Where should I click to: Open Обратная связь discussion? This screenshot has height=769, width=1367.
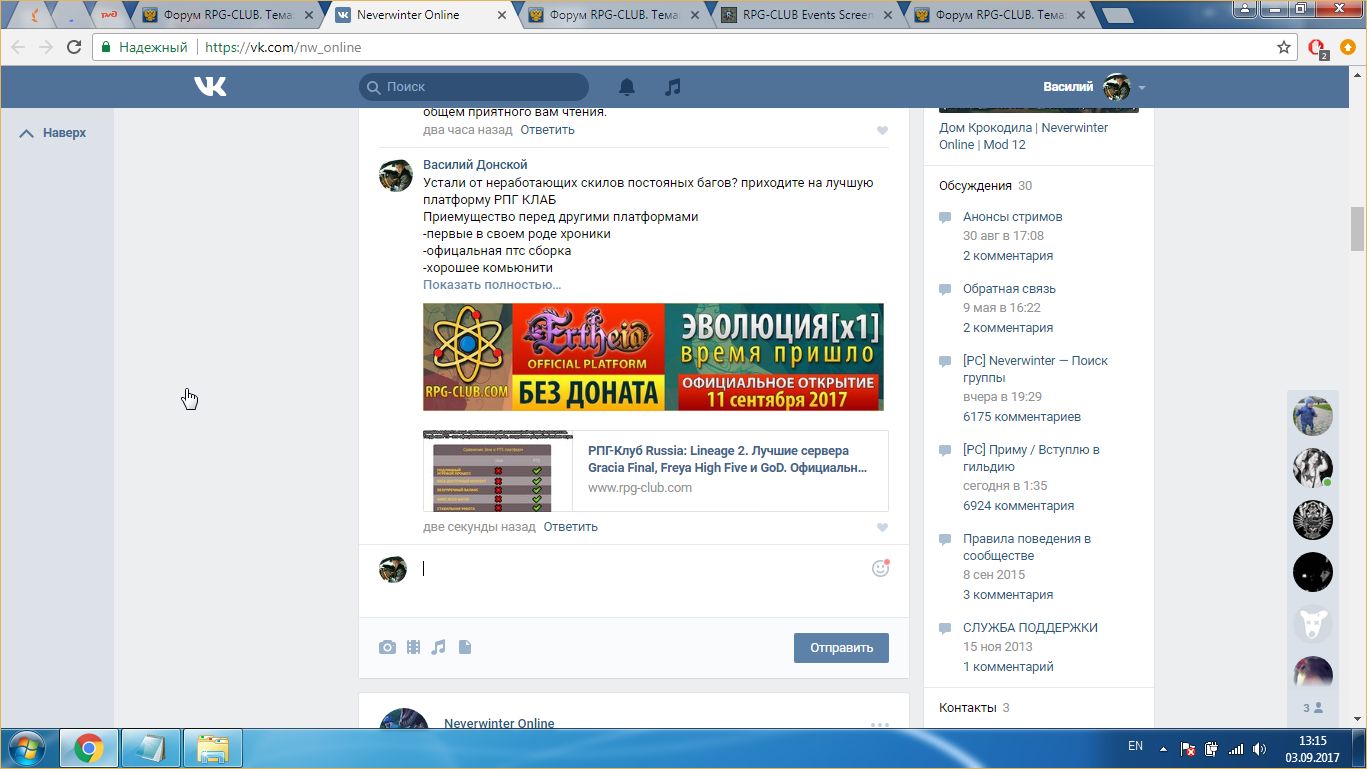(x=1009, y=289)
